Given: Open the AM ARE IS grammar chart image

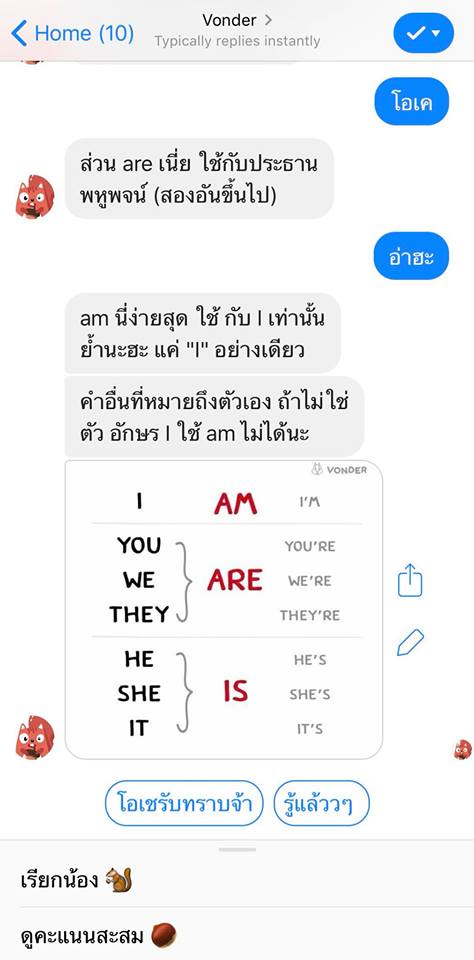Looking at the screenshot, I should pos(224,610).
